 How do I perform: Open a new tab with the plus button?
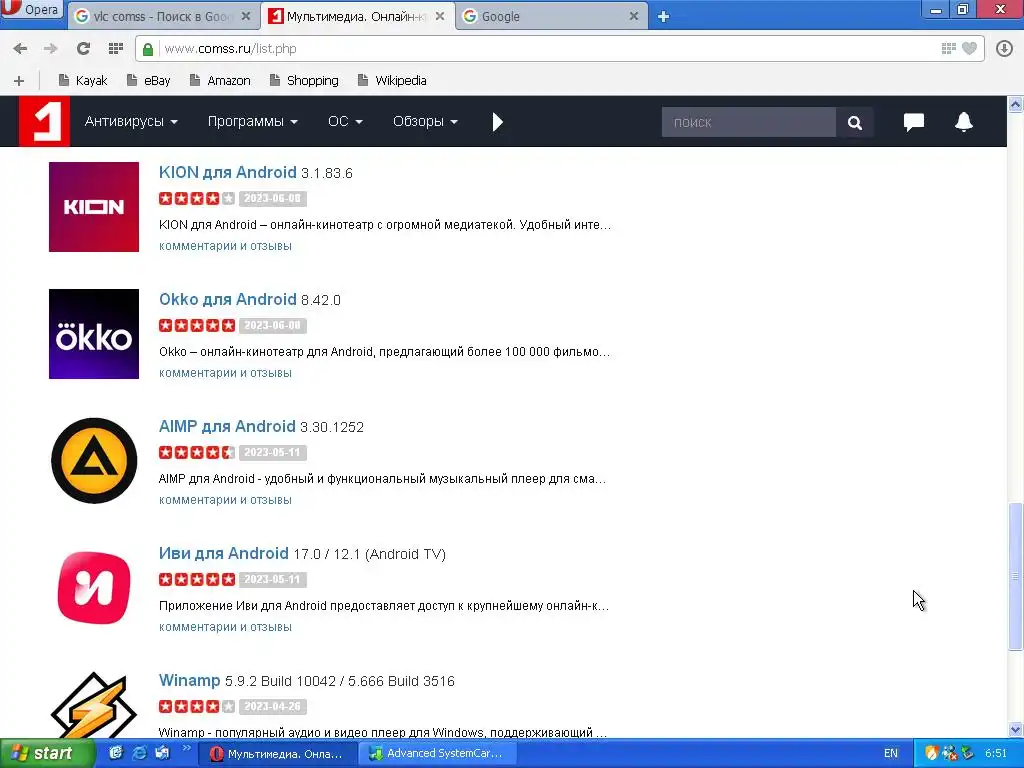[664, 17]
